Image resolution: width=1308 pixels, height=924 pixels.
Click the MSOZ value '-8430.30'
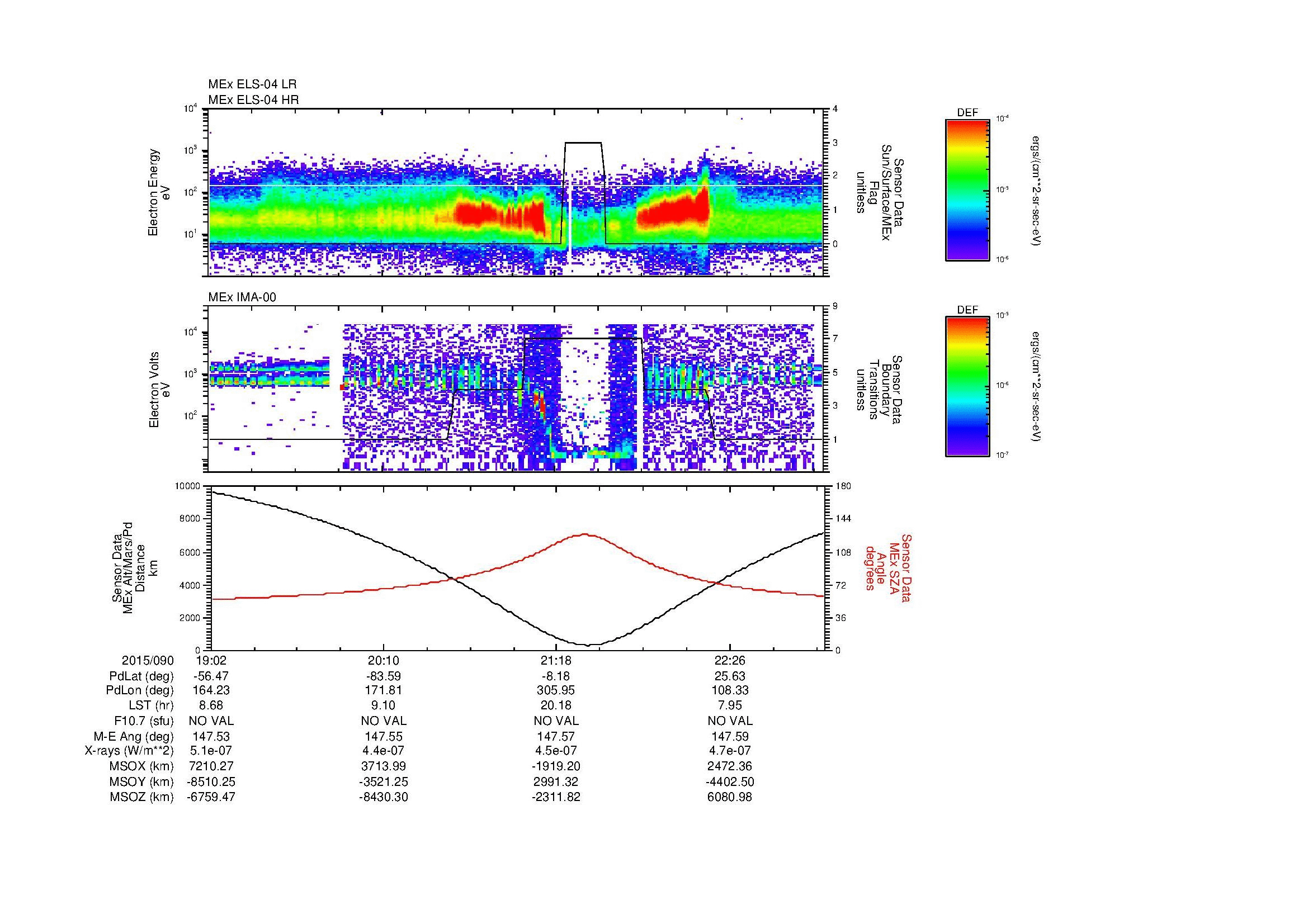pos(384,797)
